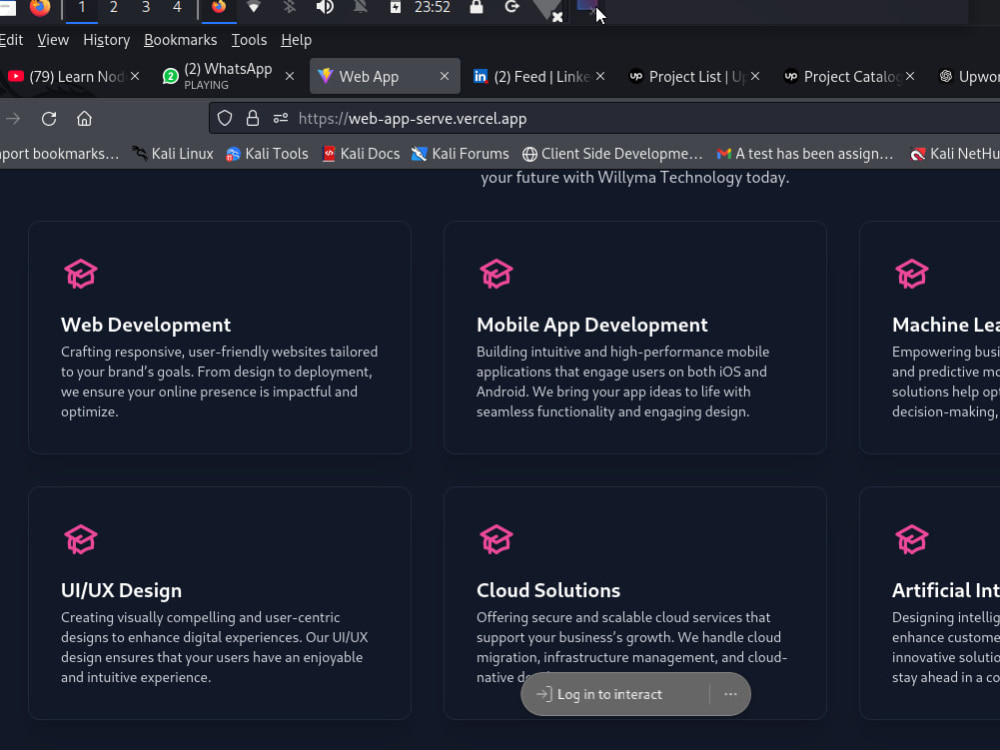1000x750 pixels.
Task: Click the log out icon
Action: (x=511, y=8)
